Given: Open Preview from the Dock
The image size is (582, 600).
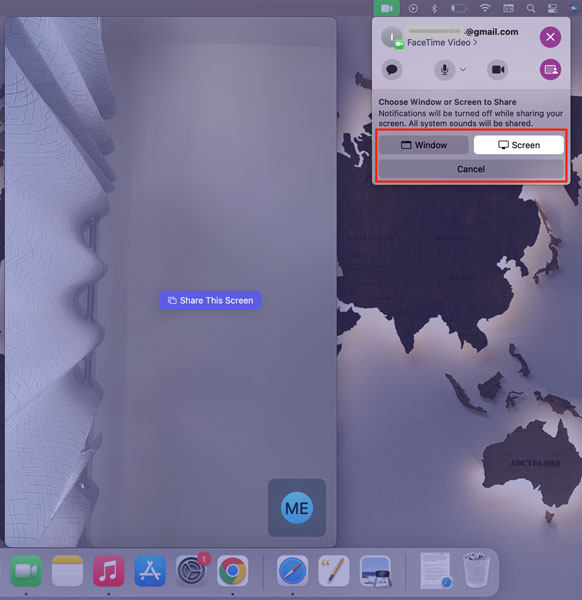Looking at the screenshot, I should point(375,571).
